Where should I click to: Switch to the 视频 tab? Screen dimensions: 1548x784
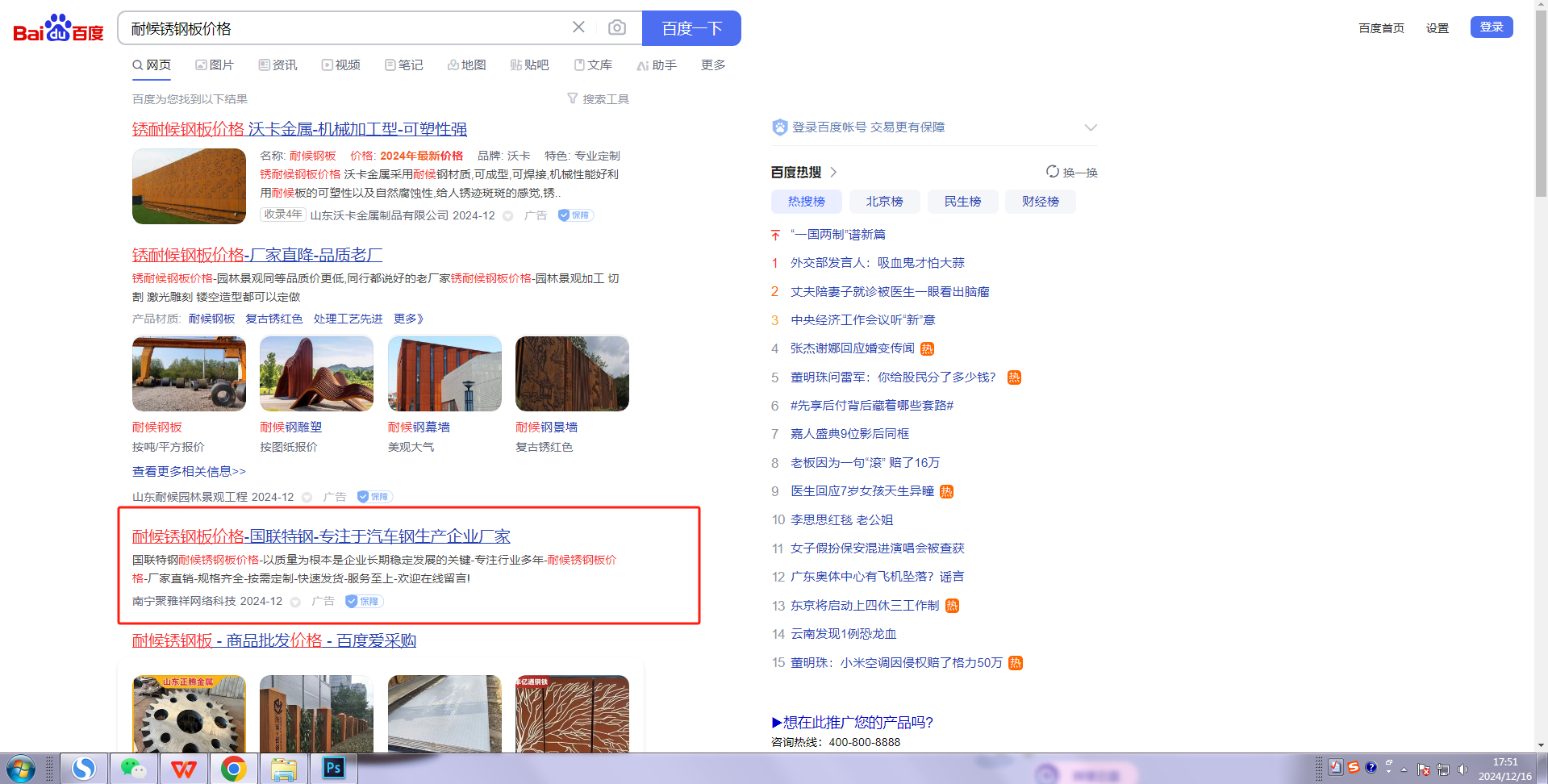pyautogui.click(x=340, y=65)
